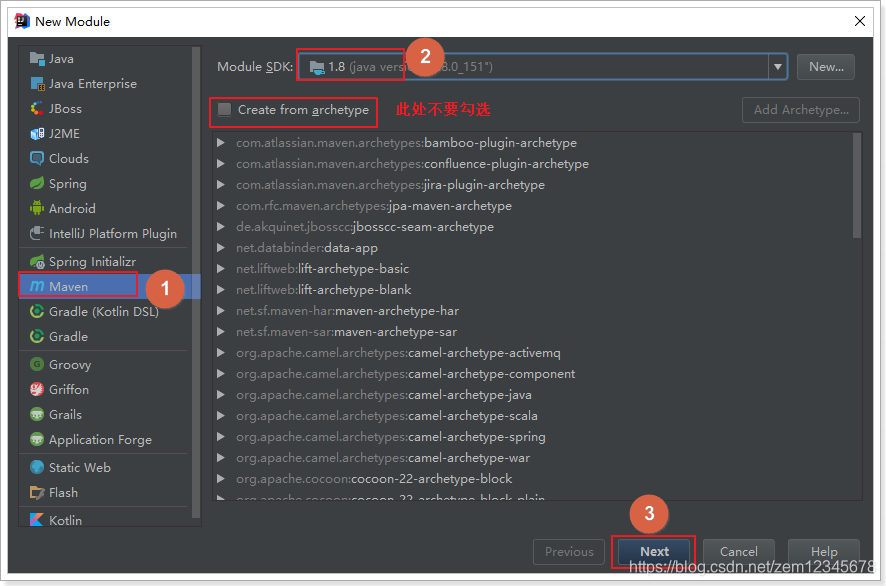Click the New... SDK button
This screenshot has width=886, height=586.
[x=826, y=67]
